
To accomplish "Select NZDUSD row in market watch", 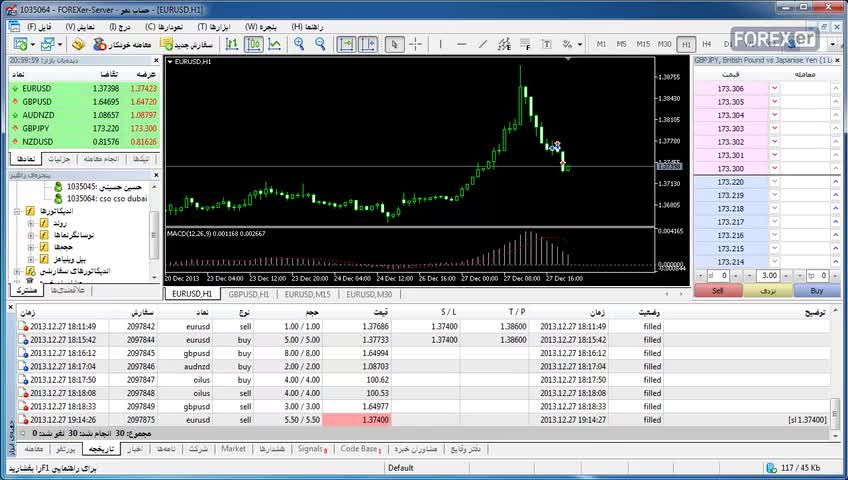I will tap(85, 142).
